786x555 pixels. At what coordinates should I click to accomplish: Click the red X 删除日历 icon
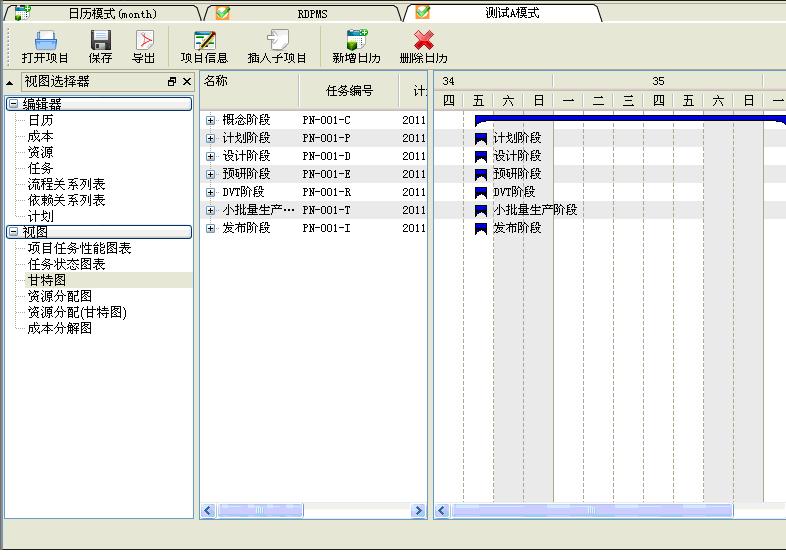[x=424, y=40]
